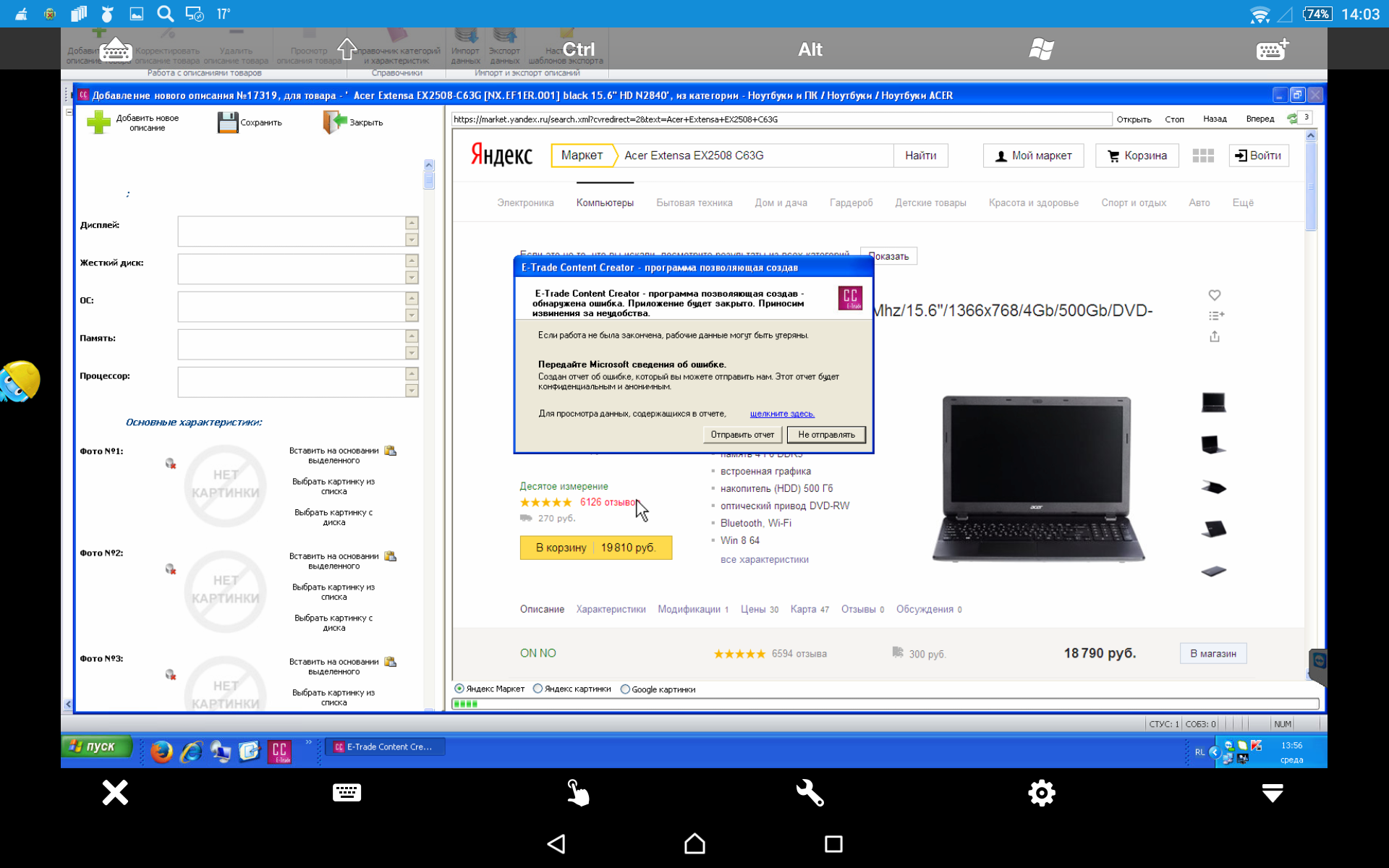Image resolution: width=1389 pixels, height=868 pixels.
Task: Launch E-Trade CC icon in quick launch
Action: pos(280,752)
